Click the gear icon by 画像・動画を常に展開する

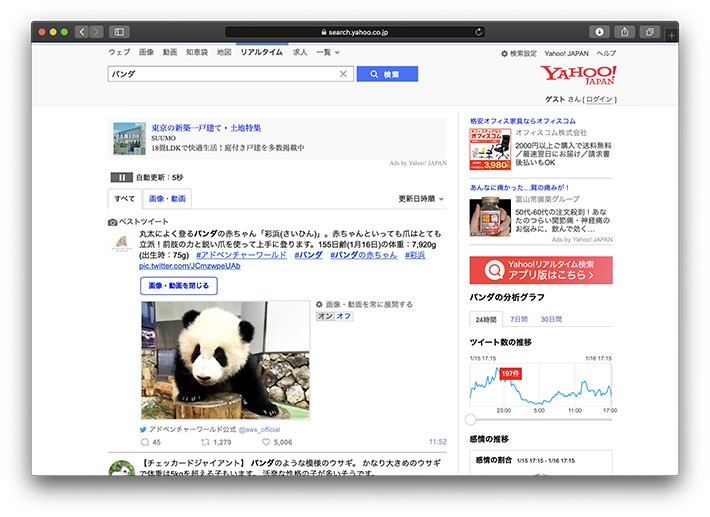tap(319, 304)
